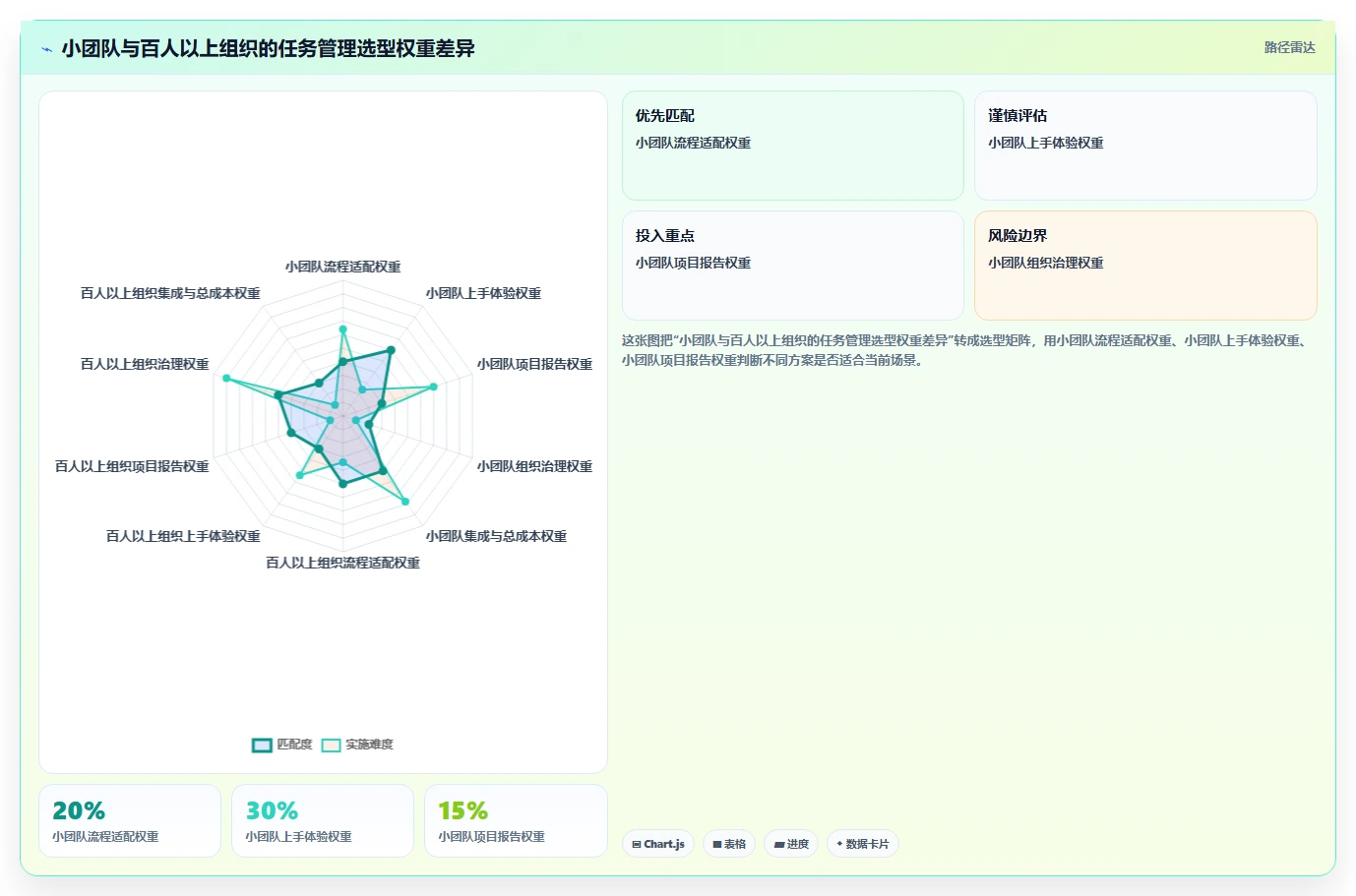Click the title icon beside the heading
Image resolution: width=1356 pixels, height=896 pixels.
point(46,48)
